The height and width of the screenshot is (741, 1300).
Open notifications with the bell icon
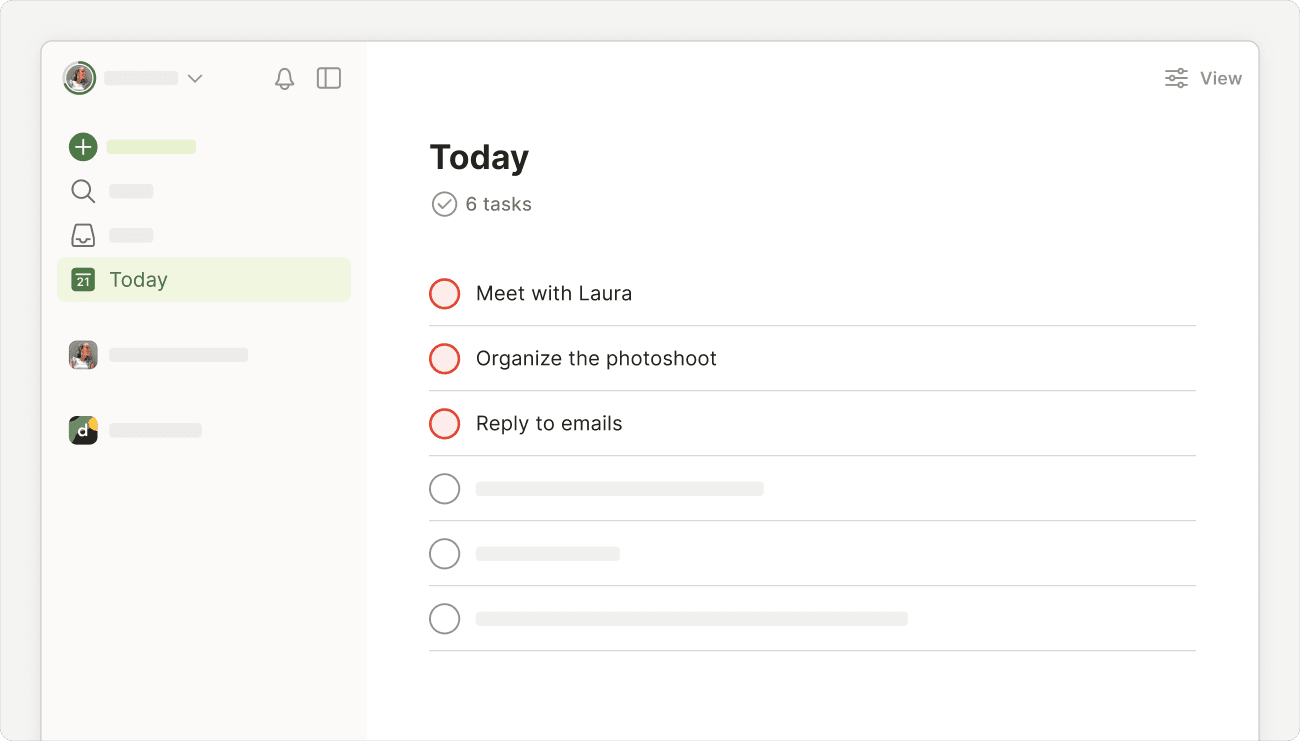pos(284,78)
